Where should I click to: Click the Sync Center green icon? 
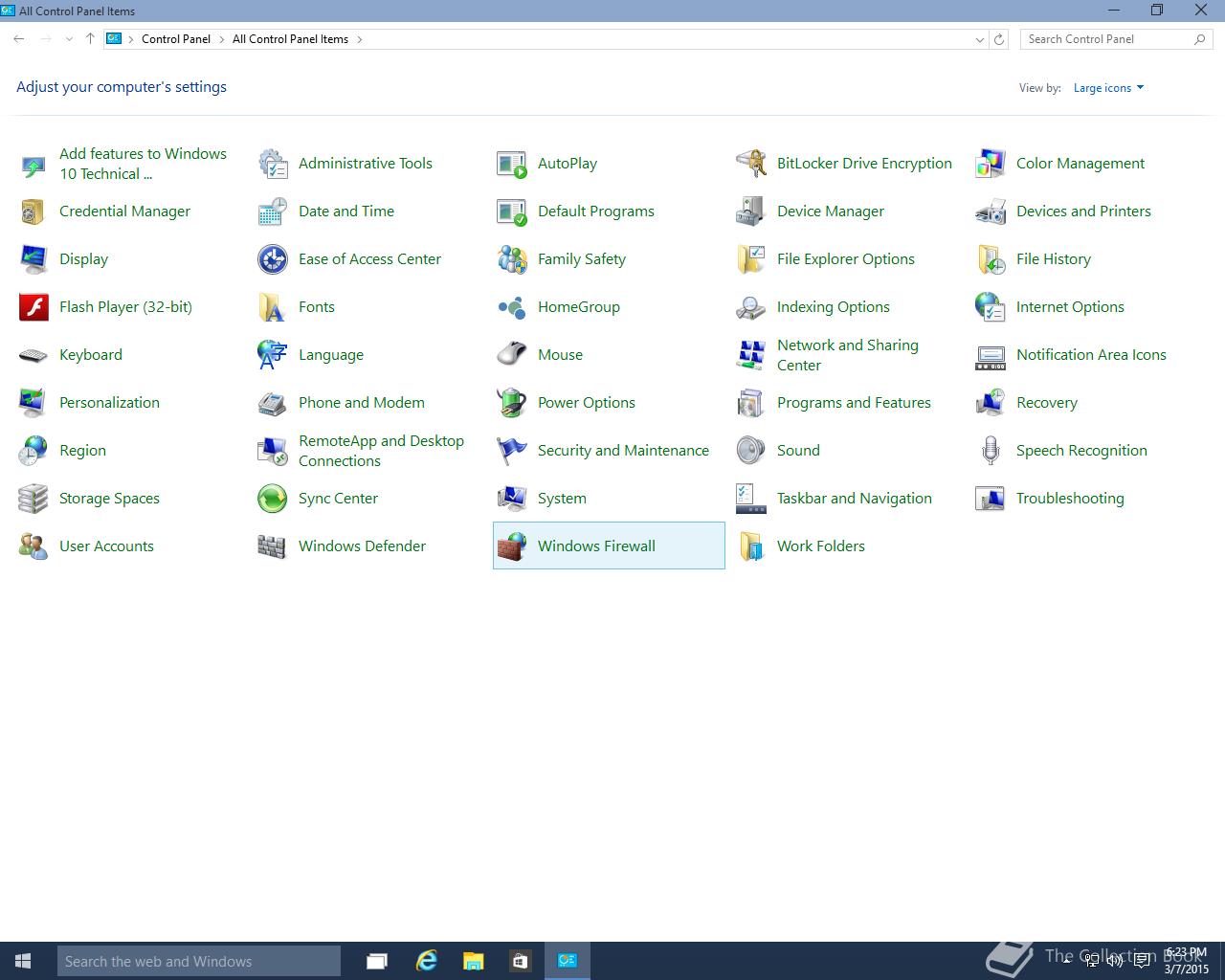coord(273,499)
